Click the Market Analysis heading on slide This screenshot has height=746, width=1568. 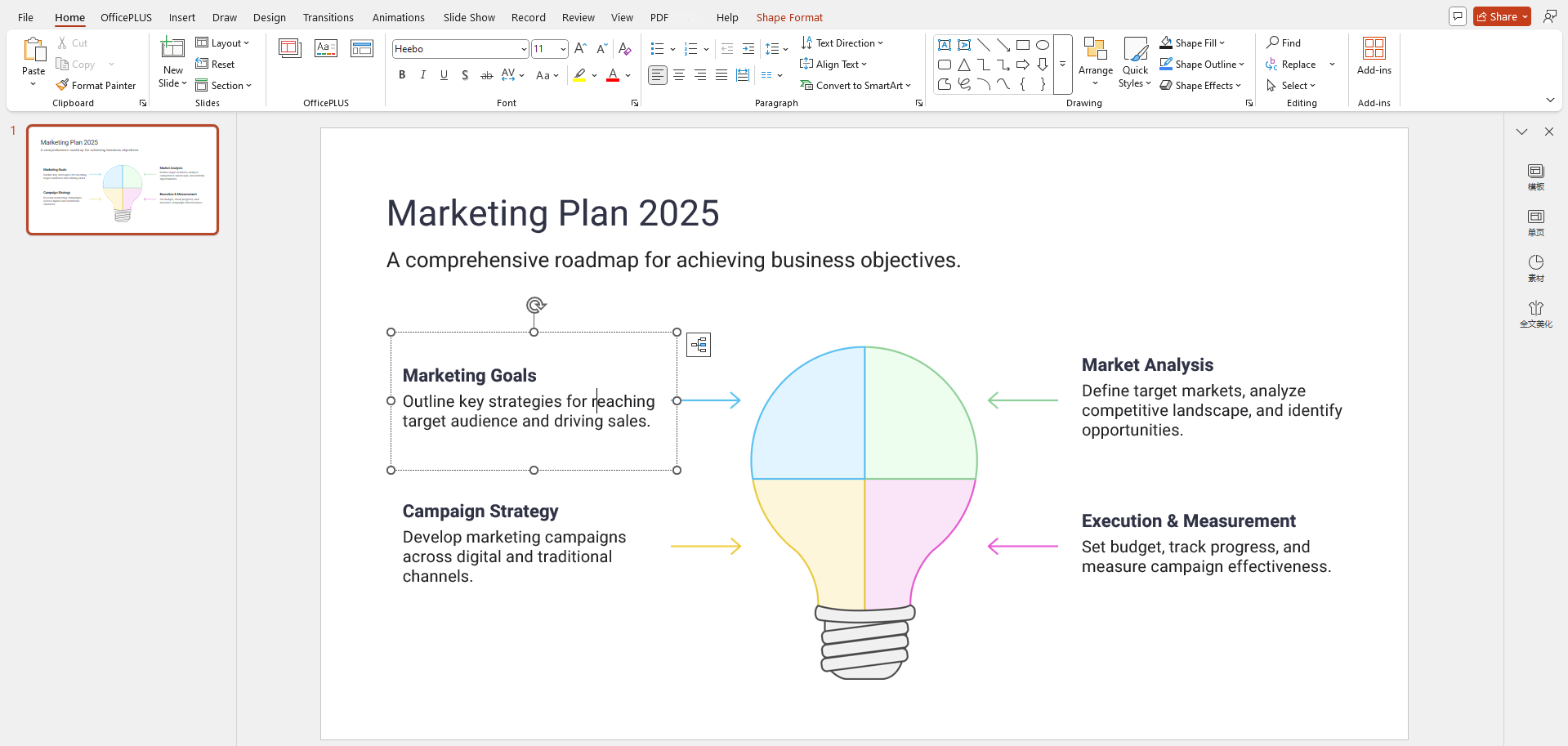pyautogui.click(x=1147, y=364)
